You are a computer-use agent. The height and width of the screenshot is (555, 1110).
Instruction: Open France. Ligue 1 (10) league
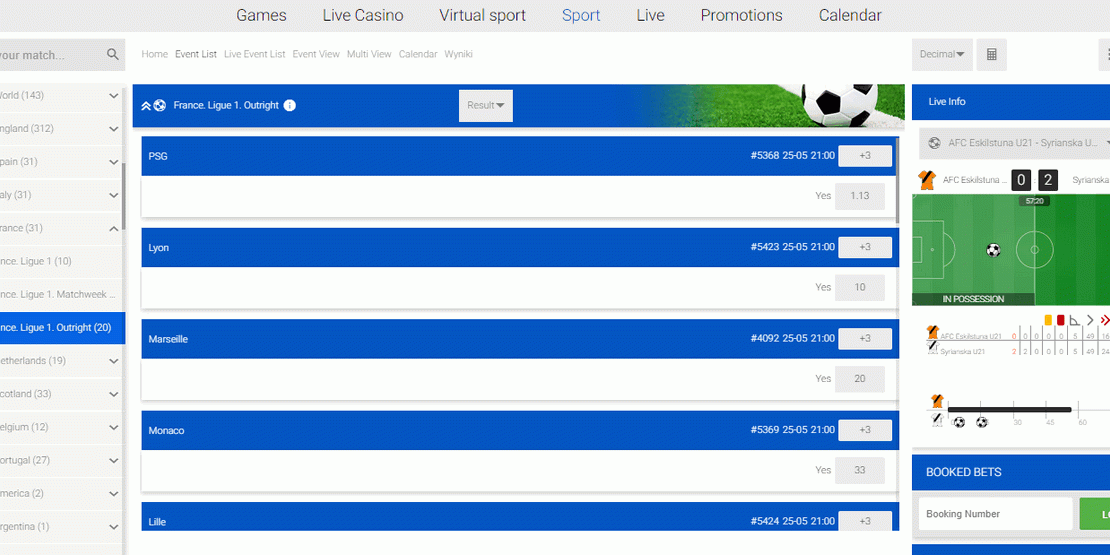click(62, 261)
